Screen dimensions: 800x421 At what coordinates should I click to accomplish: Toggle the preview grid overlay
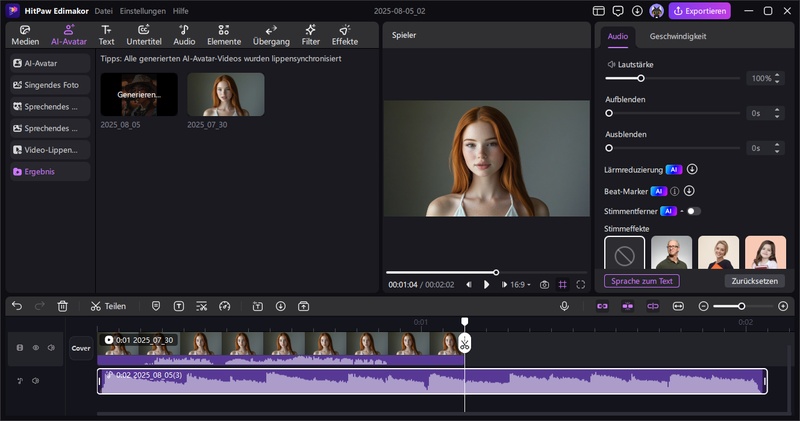point(562,285)
